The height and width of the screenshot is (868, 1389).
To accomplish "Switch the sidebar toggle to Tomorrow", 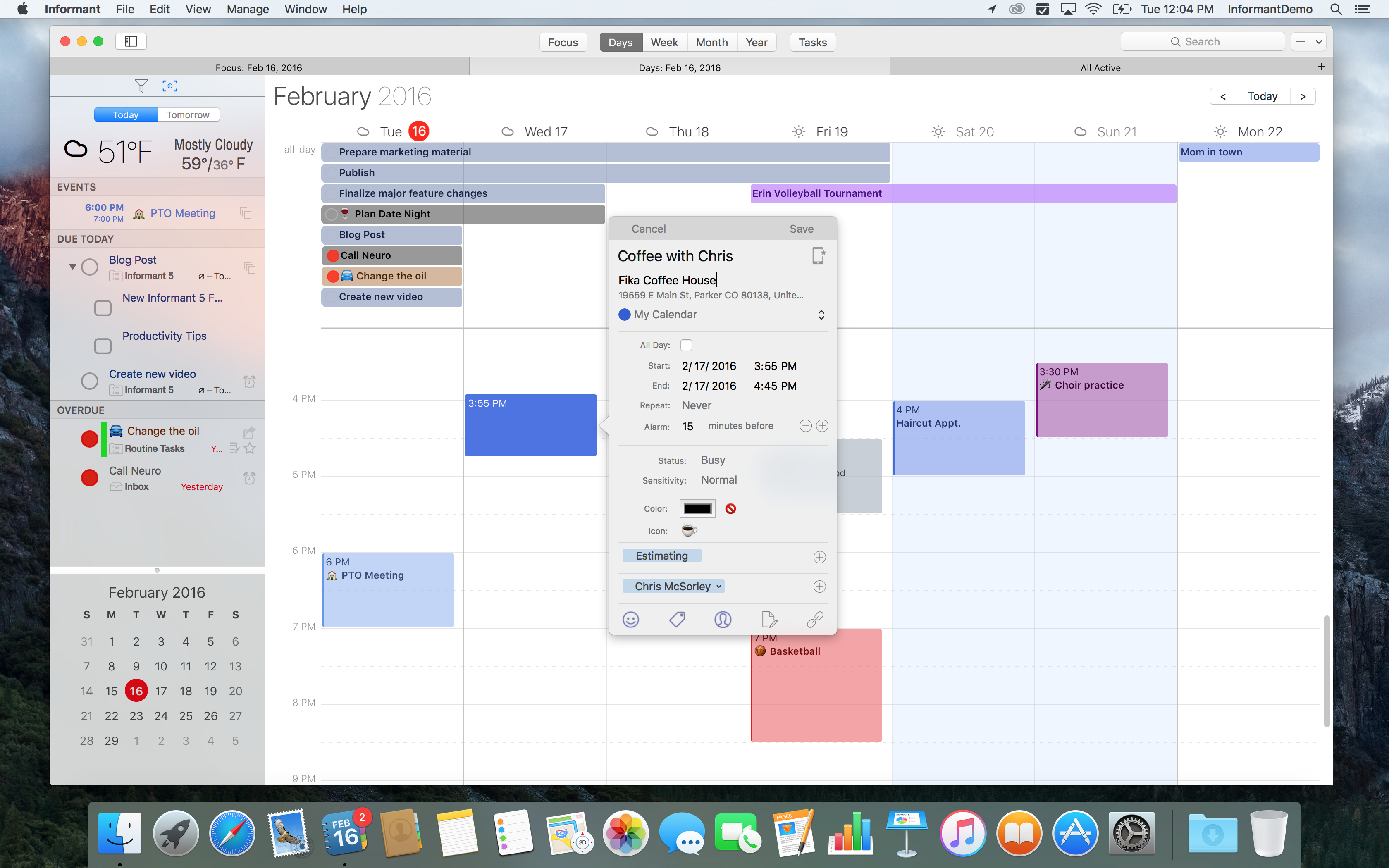I will tap(188, 114).
